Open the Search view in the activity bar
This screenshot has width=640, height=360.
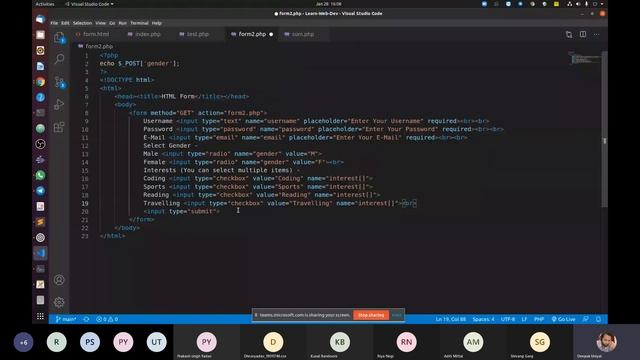(59, 59)
